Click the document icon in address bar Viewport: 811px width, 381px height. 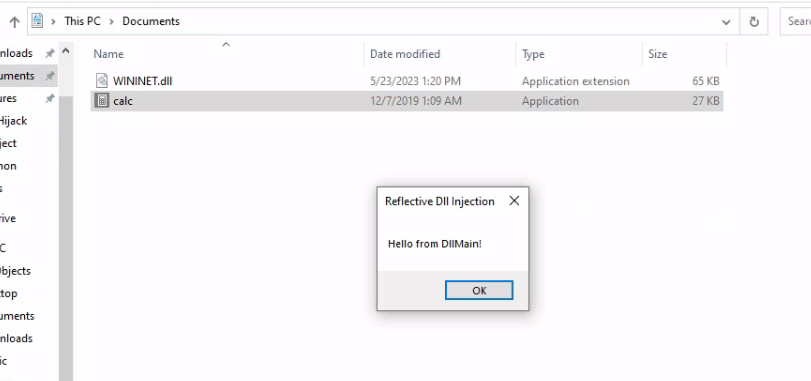[x=37, y=21]
